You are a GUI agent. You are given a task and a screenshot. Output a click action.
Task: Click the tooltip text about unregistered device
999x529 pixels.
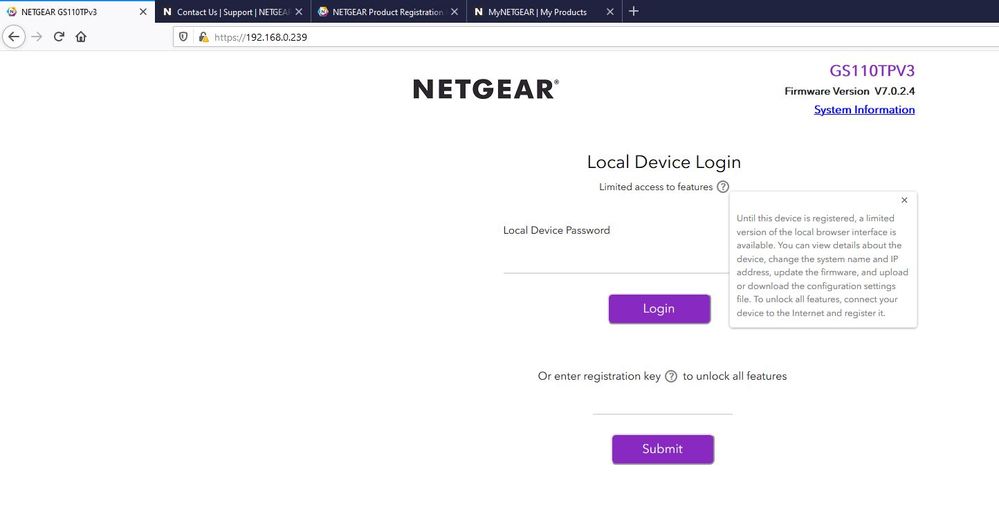click(823, 265)
